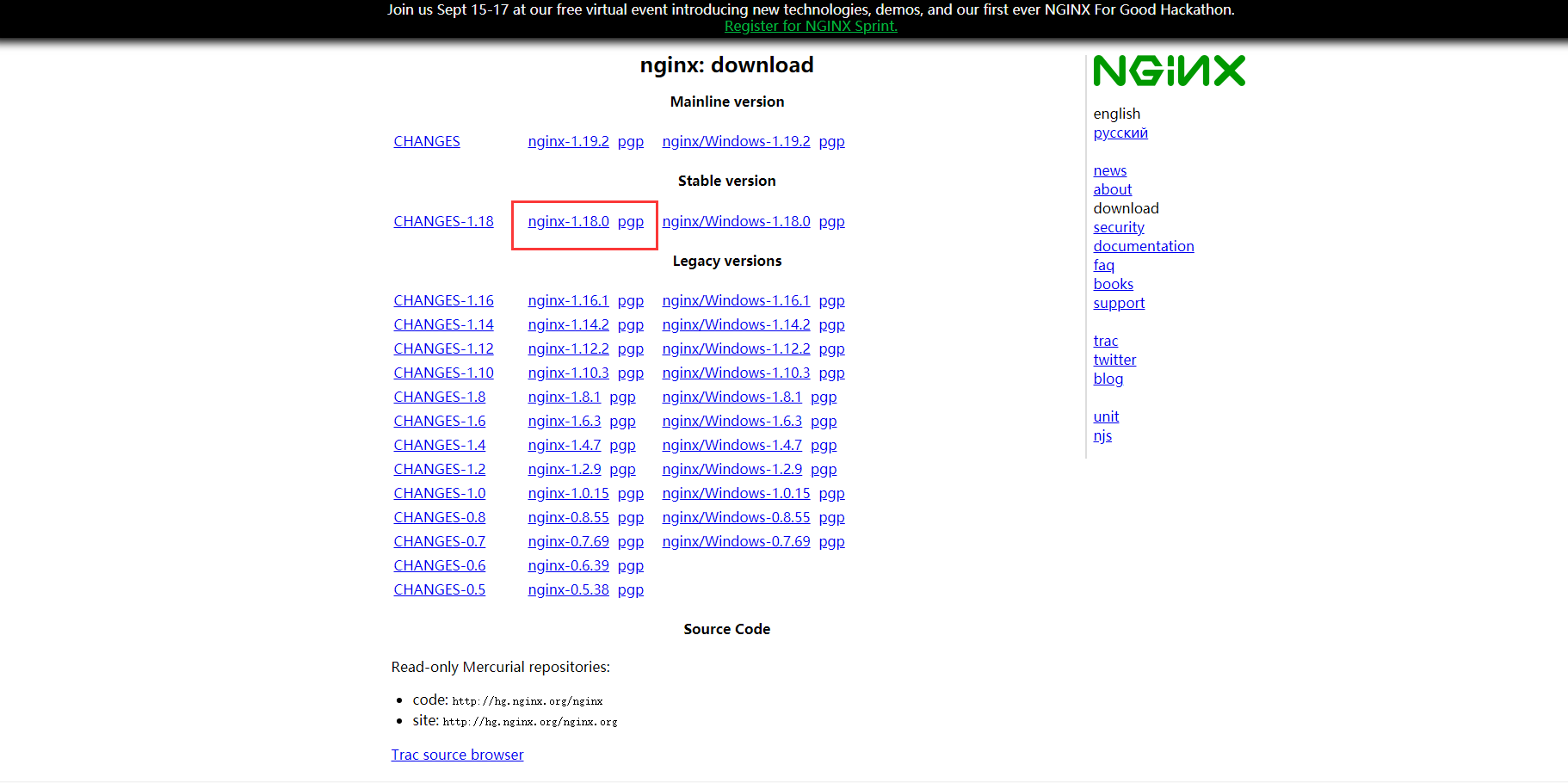Open the documentation page
This screenshot has height=783, width=1568.
[1144, 246]
